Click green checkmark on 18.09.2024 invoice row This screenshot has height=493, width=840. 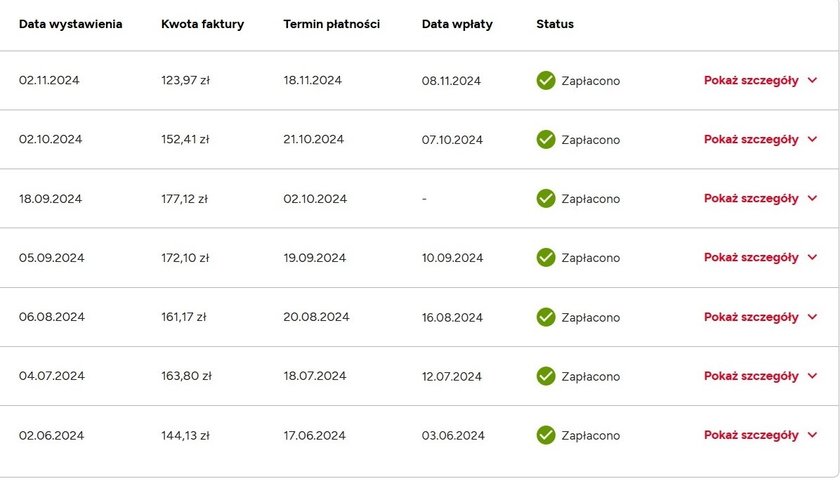pyautogui.click(x=546, y=198)
